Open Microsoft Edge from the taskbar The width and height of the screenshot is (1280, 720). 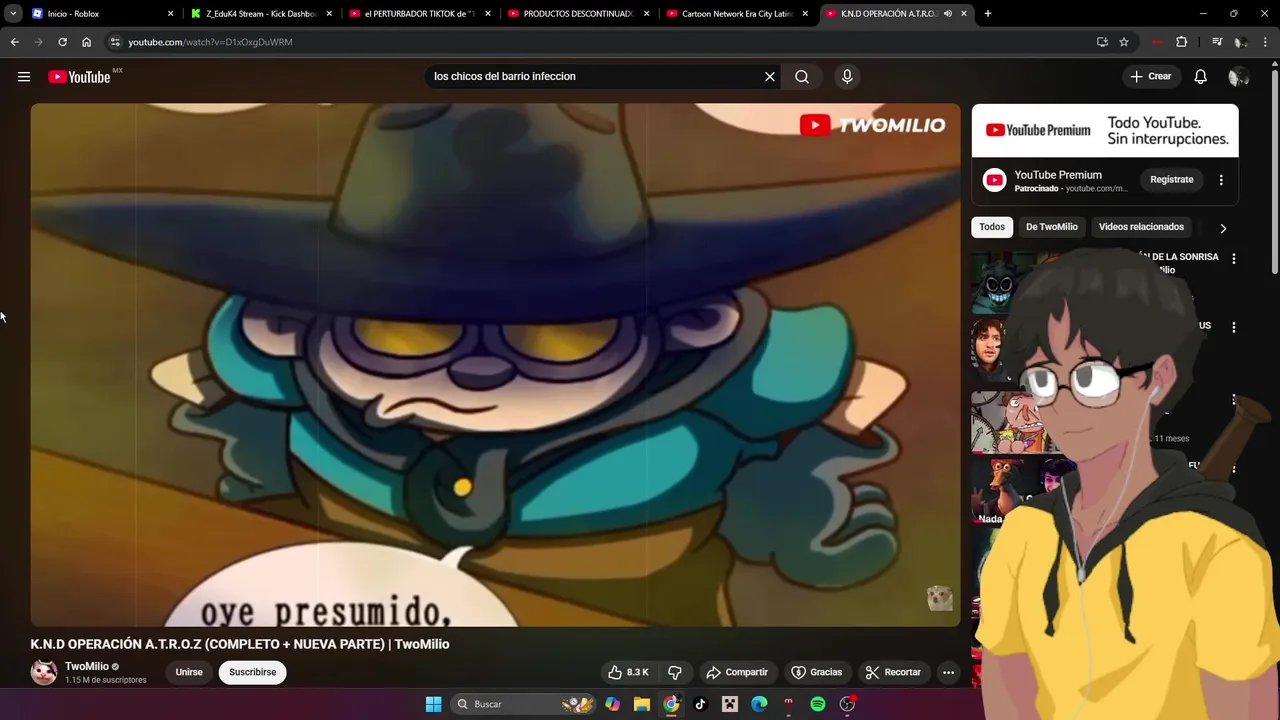pyautogui.click(x=759, y=704)
